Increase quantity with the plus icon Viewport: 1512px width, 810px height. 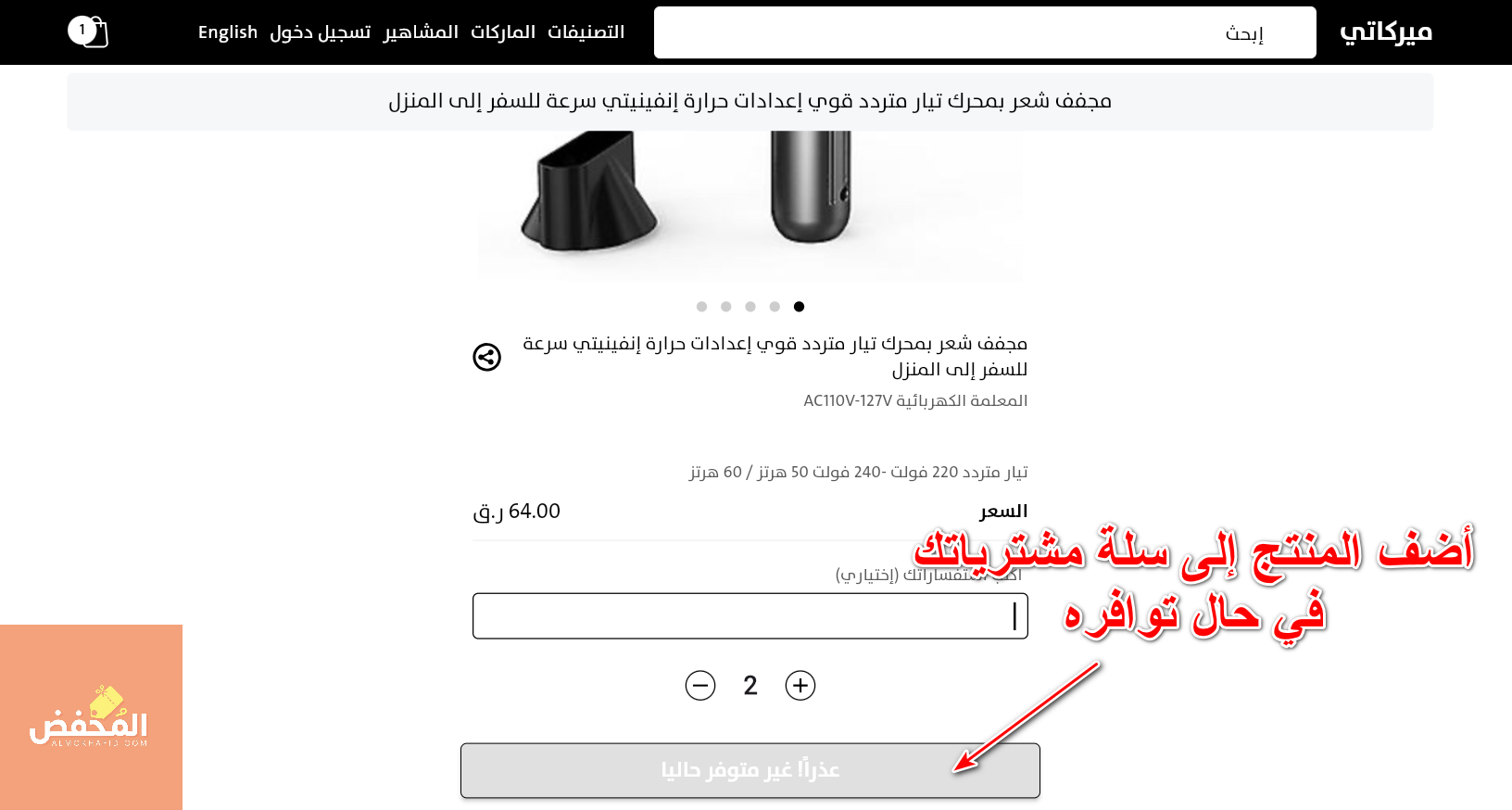800,686
